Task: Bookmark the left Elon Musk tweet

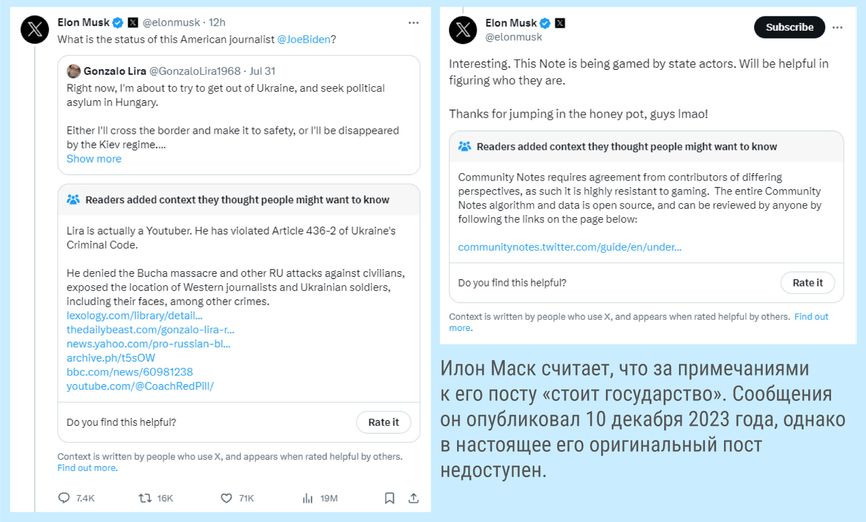Action: 389,498
